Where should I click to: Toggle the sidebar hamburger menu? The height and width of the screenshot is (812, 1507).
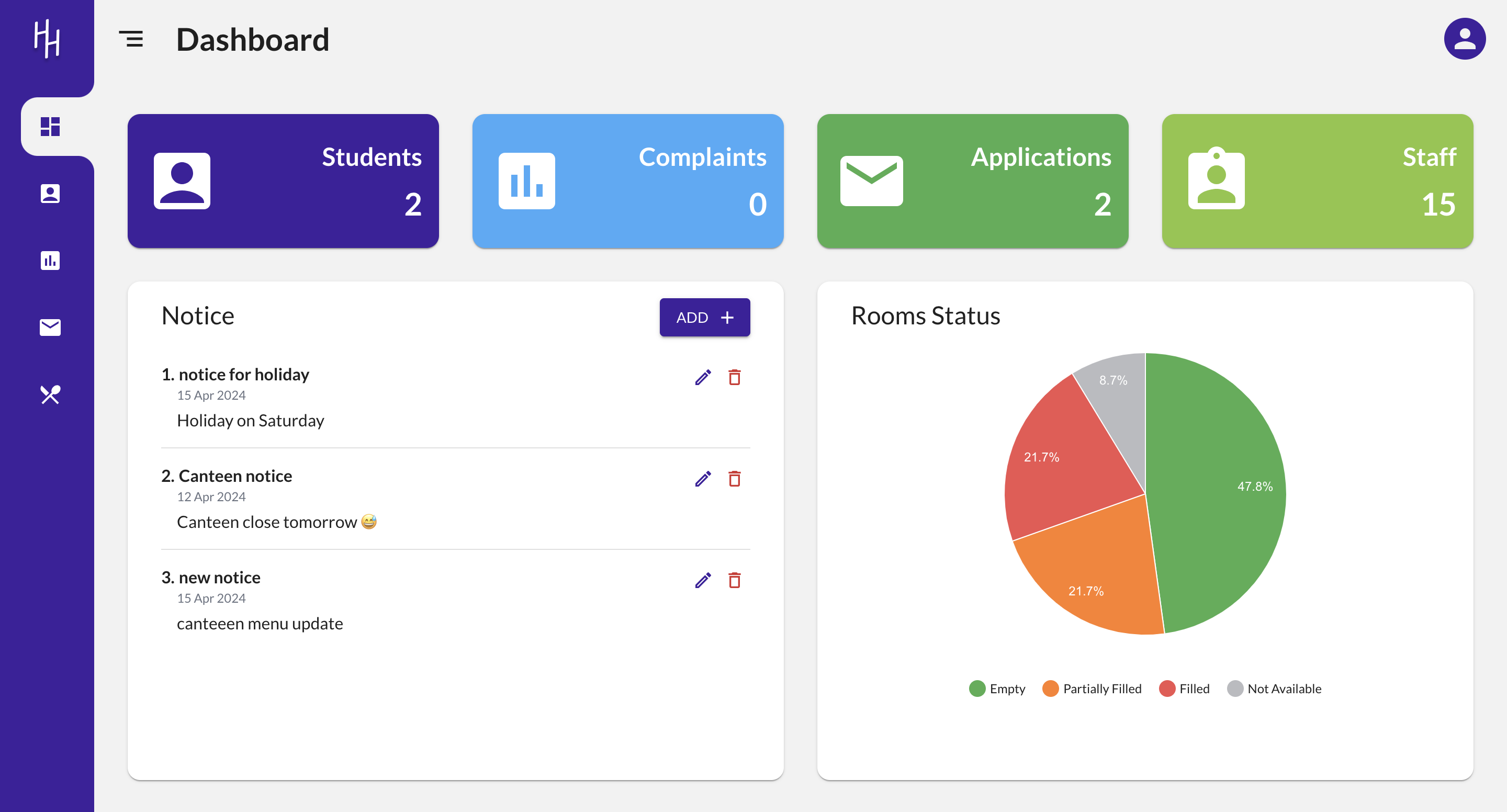pos(131,39)
